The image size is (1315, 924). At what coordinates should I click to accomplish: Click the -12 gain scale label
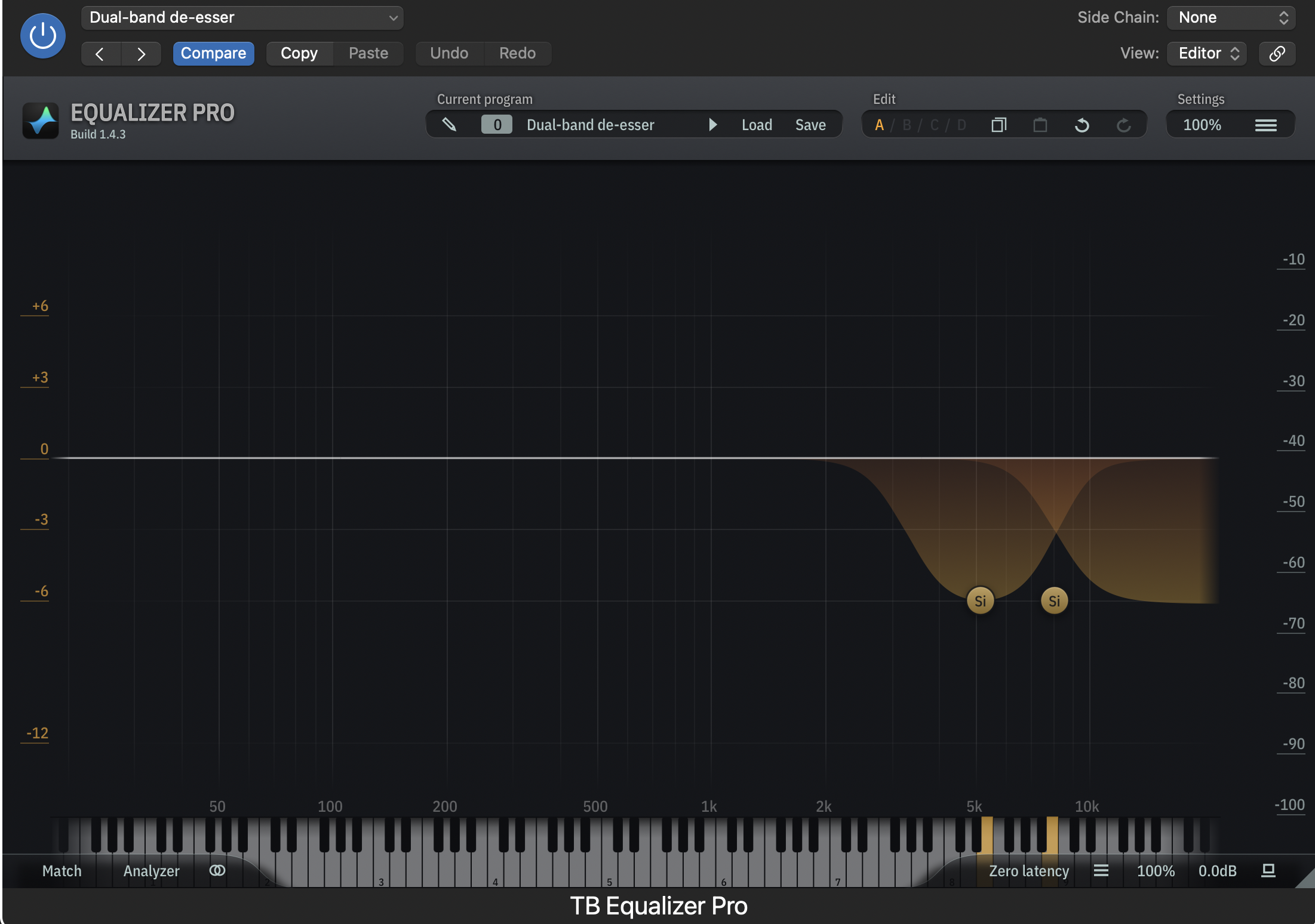coord(37,733)
